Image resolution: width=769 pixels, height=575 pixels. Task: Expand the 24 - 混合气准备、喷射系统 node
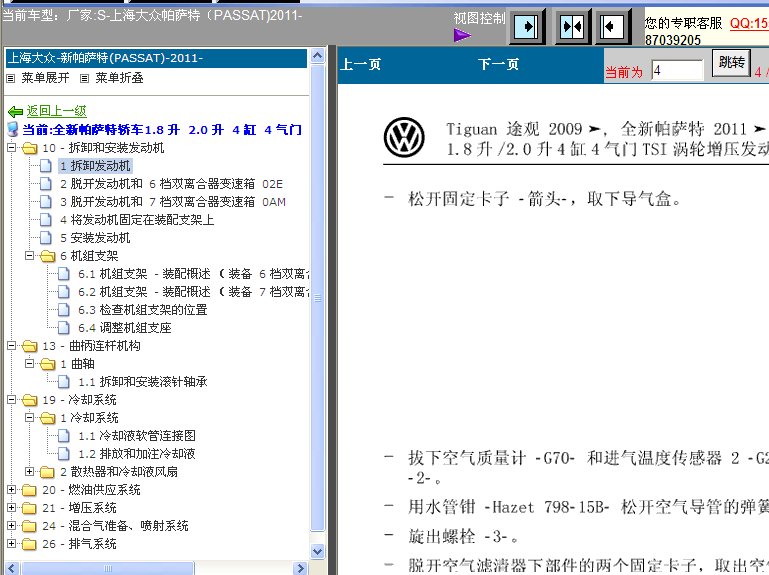coord(12,525)
